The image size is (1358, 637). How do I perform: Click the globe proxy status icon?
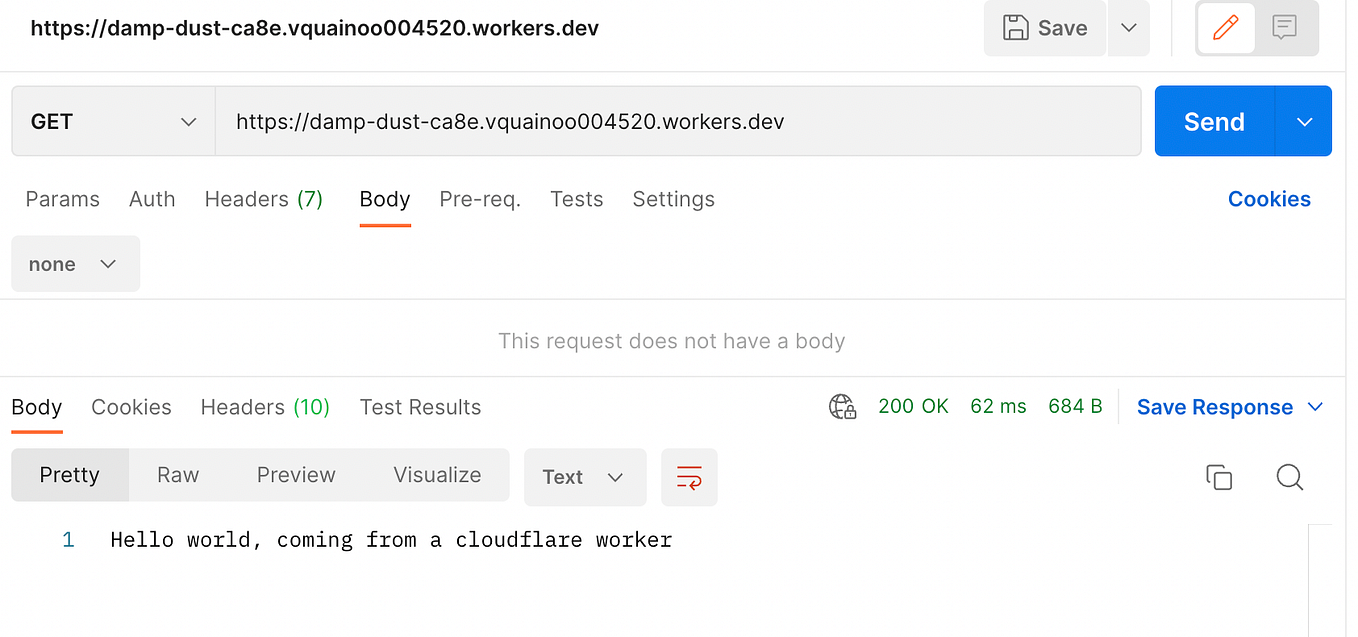click(842, 406)
